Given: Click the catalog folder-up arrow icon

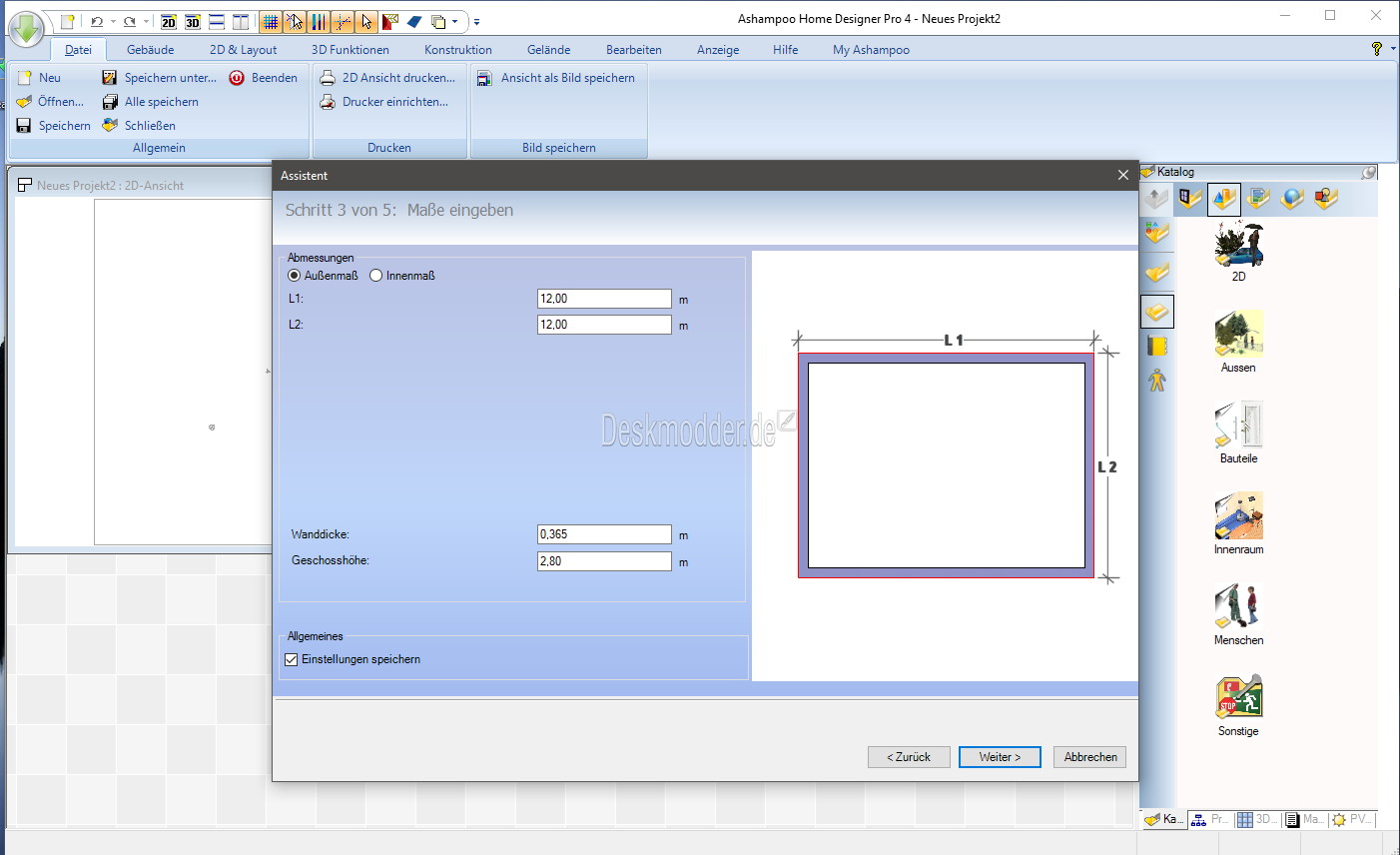Looking at the screenshot, I should click(1156, 199).
